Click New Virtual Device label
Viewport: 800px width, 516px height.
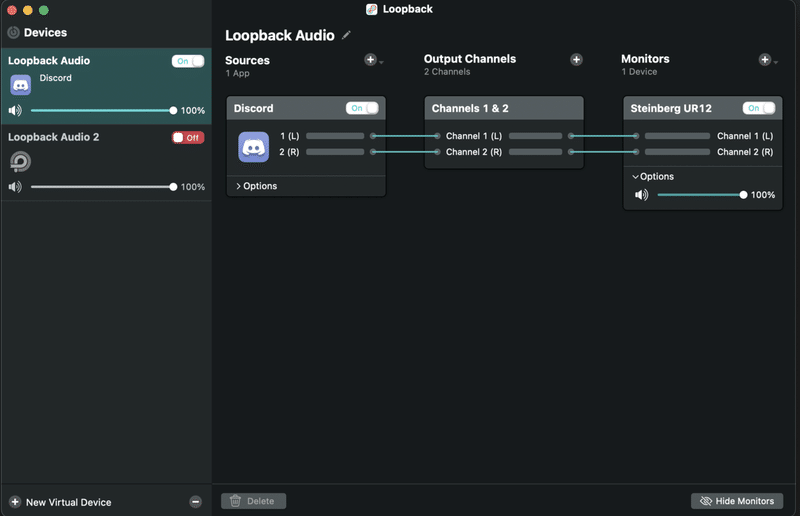coord(68,502)
